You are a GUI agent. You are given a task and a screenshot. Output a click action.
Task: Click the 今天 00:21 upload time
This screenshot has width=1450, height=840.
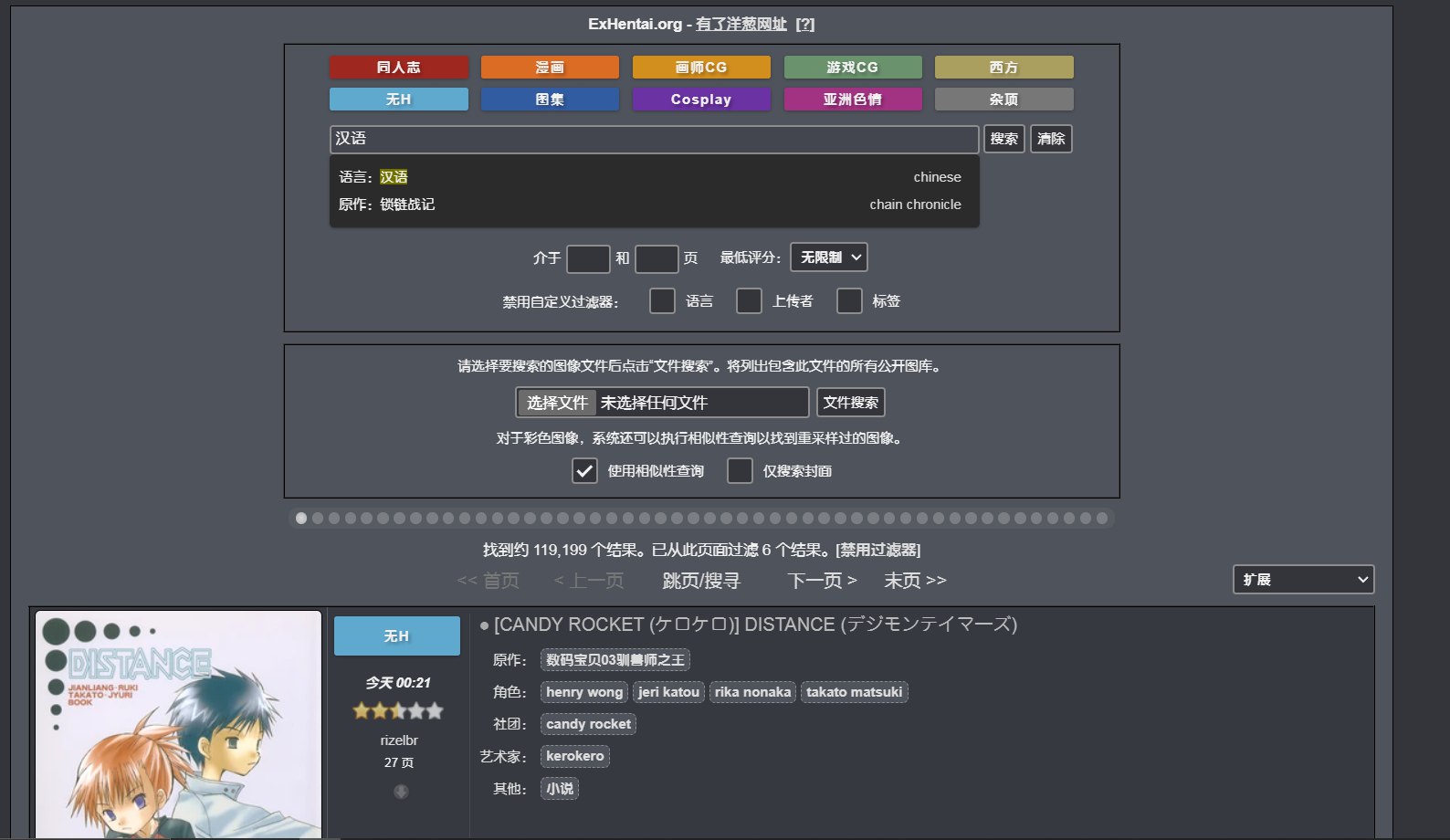point(398,683)
